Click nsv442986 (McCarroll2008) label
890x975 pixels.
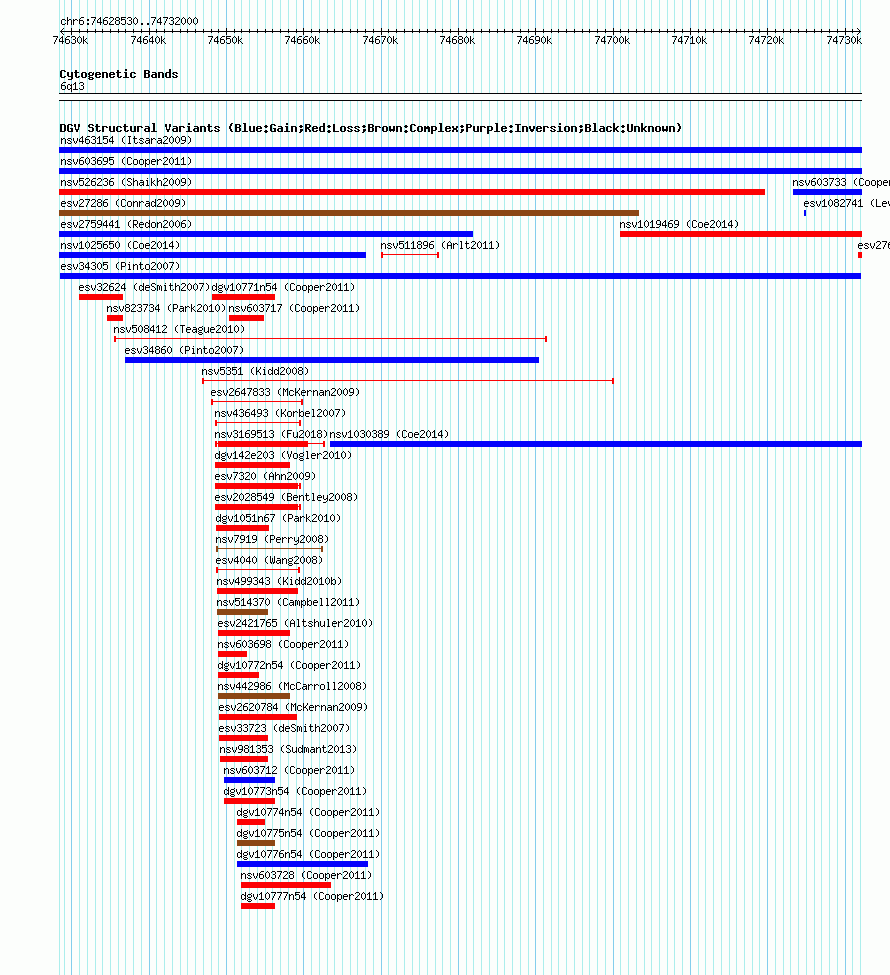tap(292, 686)
